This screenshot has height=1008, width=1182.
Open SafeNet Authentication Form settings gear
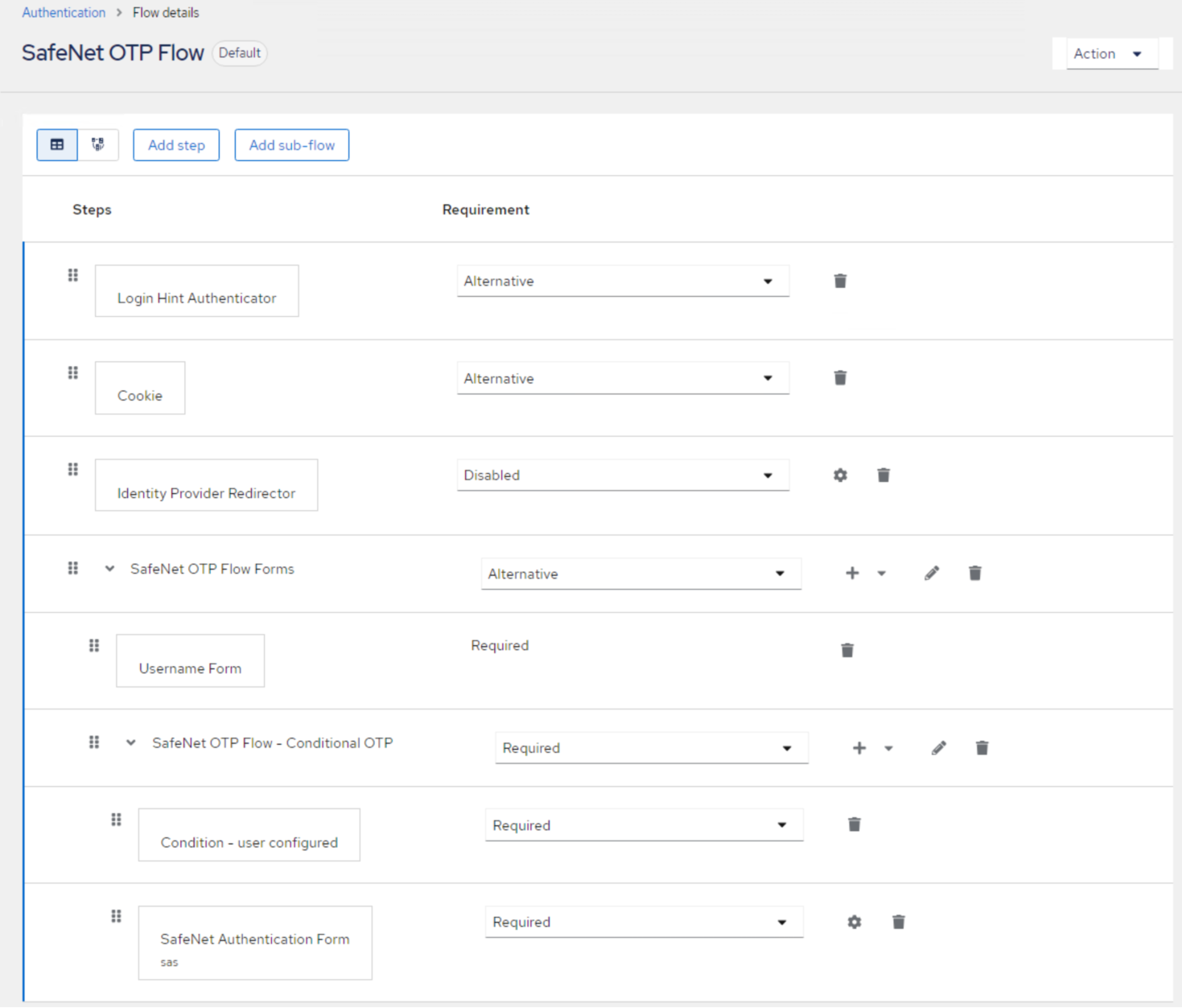[x=855, y=922]
